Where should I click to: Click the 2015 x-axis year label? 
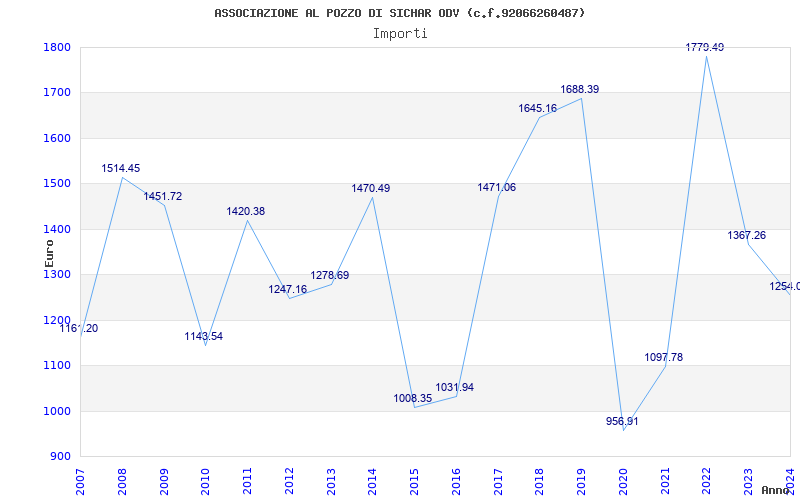pos(414,481)
